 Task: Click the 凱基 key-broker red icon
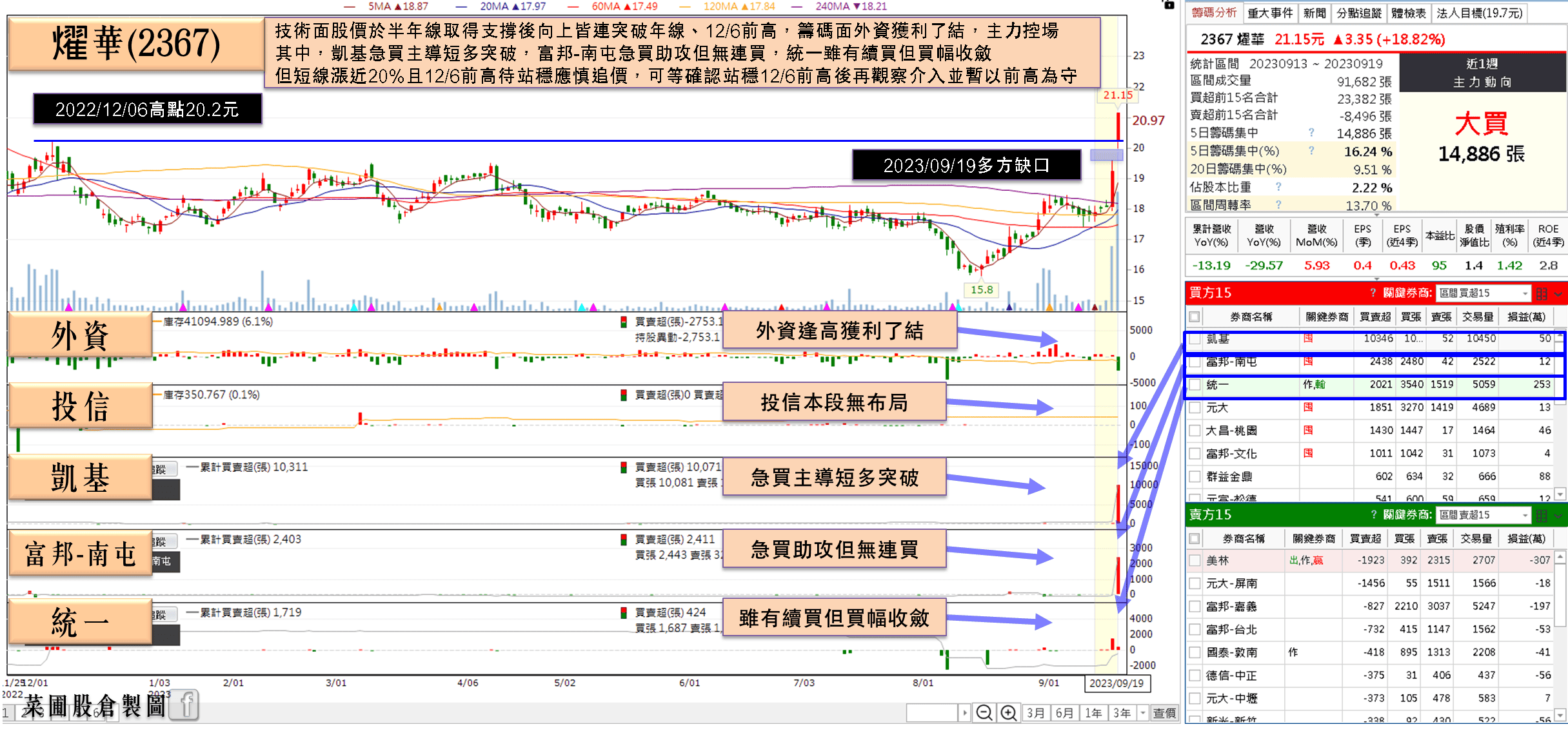coord(1308,338)
